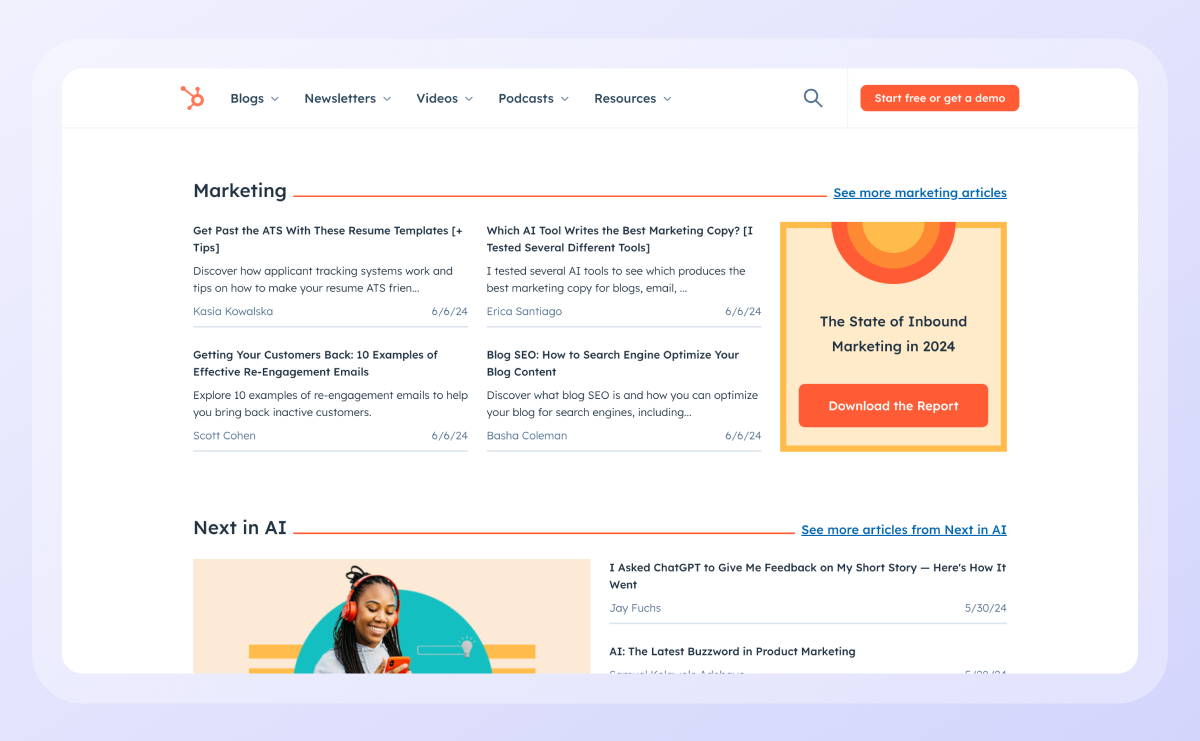The image size is (1200, 741).
Task: Select author Erica Santiago
Action: [x=524, y=311]
